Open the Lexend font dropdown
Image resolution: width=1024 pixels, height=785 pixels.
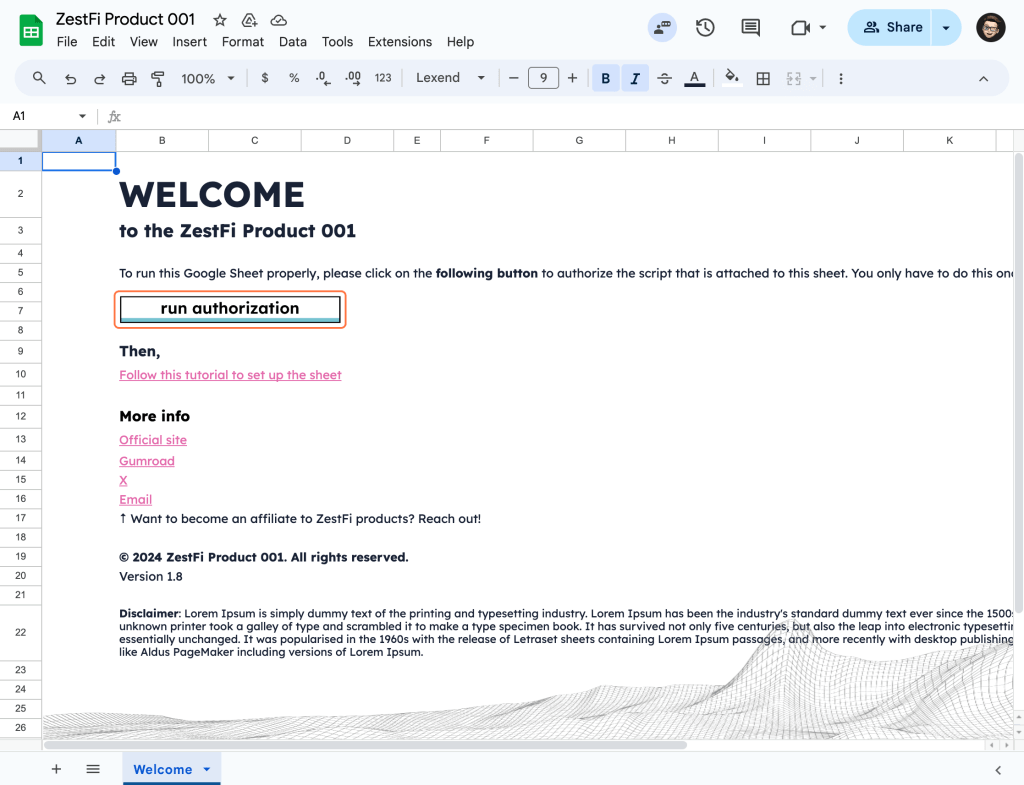pos(450,77)
